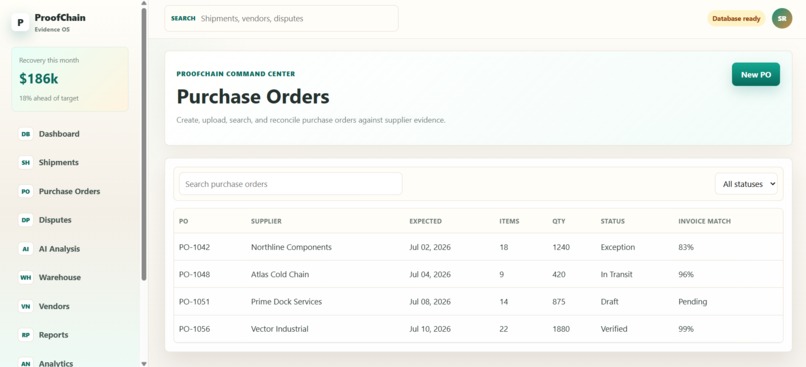Screen dimensions: 806x367
Task: Click the INVOICE MATCH column header
Action: coord(705,222)
